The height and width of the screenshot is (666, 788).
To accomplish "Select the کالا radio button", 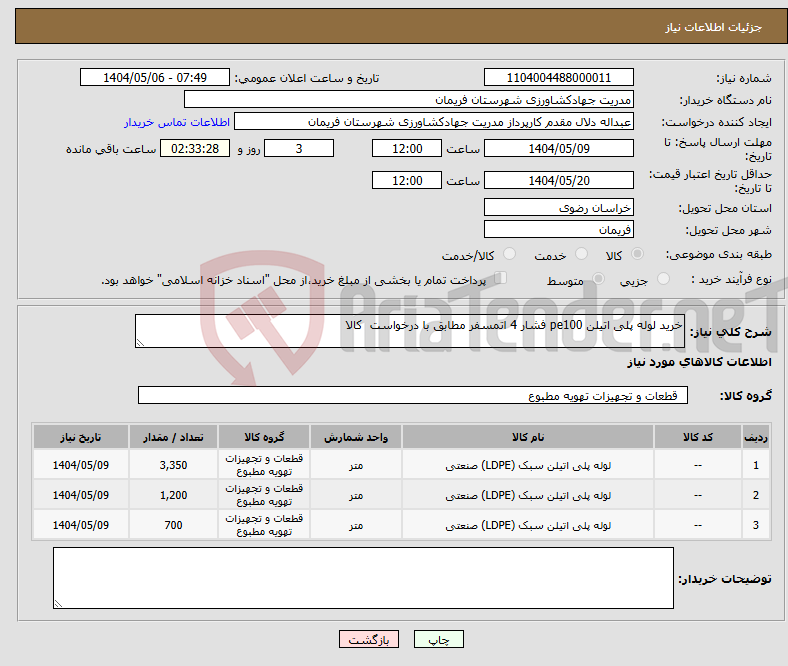I will [x=638, y=256].
